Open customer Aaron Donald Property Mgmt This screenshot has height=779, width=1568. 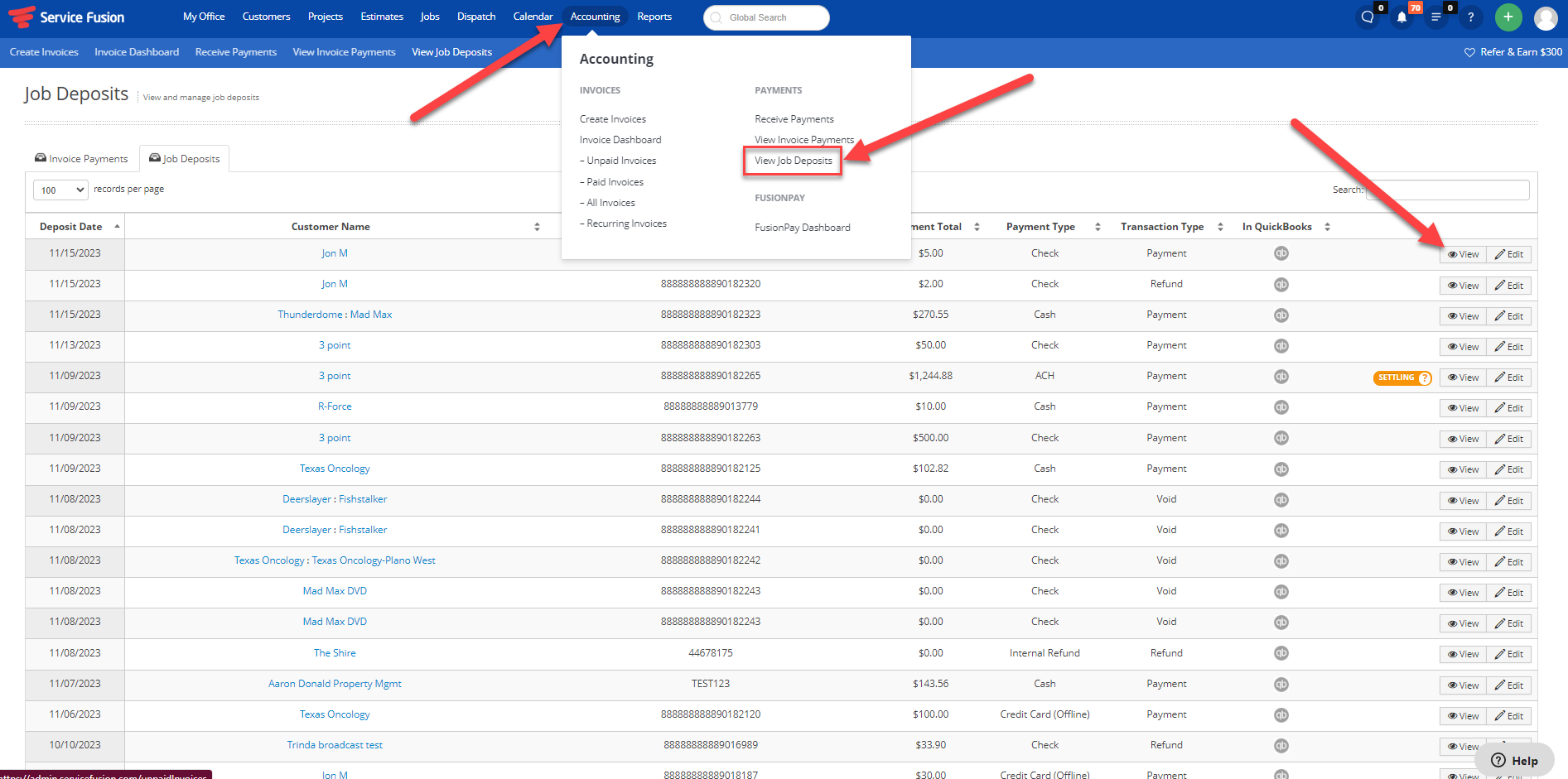coord(335,684)
